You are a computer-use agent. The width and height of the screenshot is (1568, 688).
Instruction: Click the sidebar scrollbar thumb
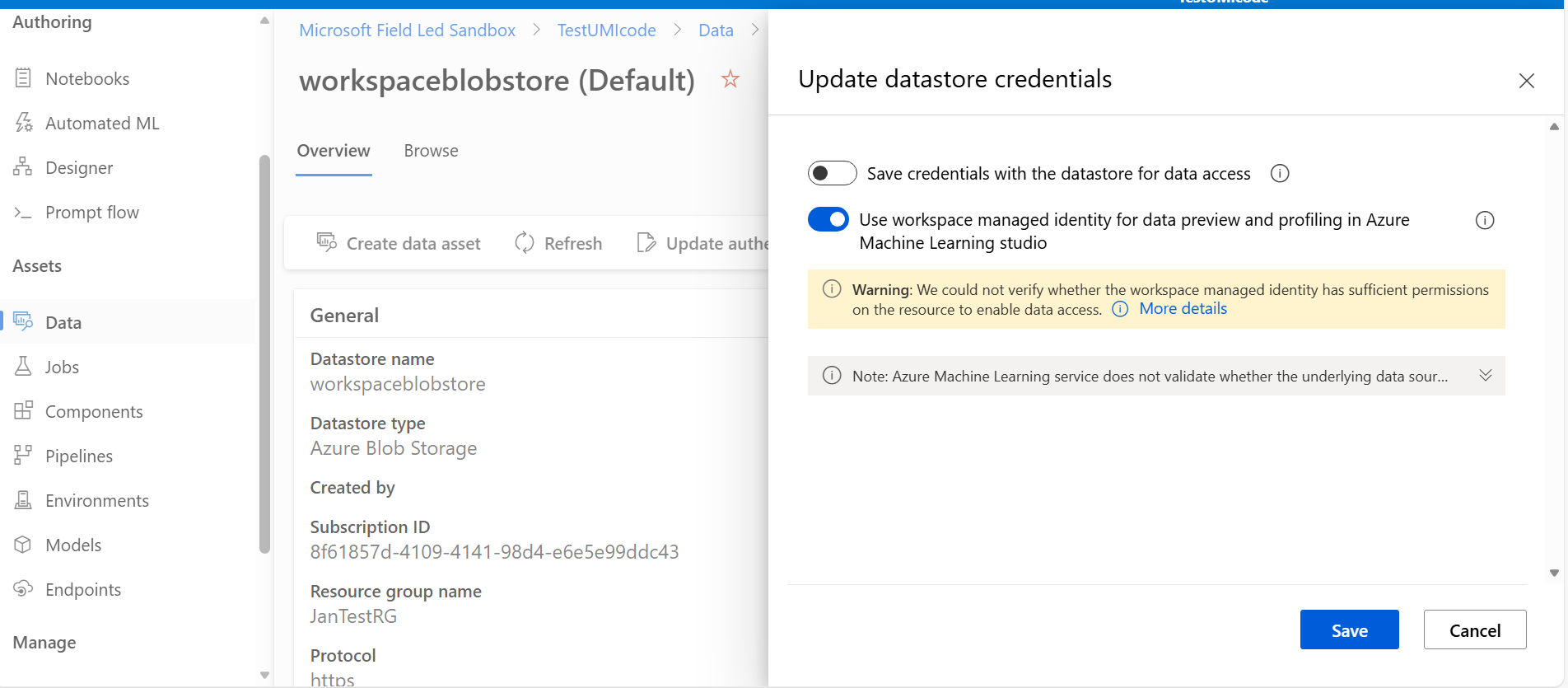tap(264, 354)
